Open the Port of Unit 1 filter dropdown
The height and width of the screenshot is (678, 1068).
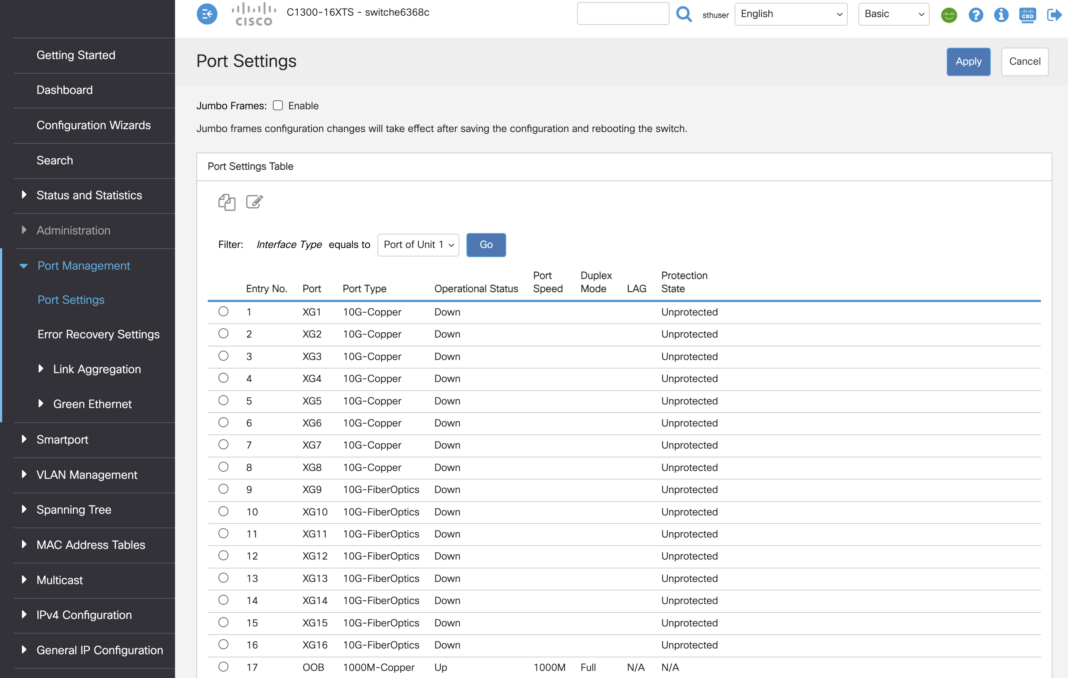[418, 245]
